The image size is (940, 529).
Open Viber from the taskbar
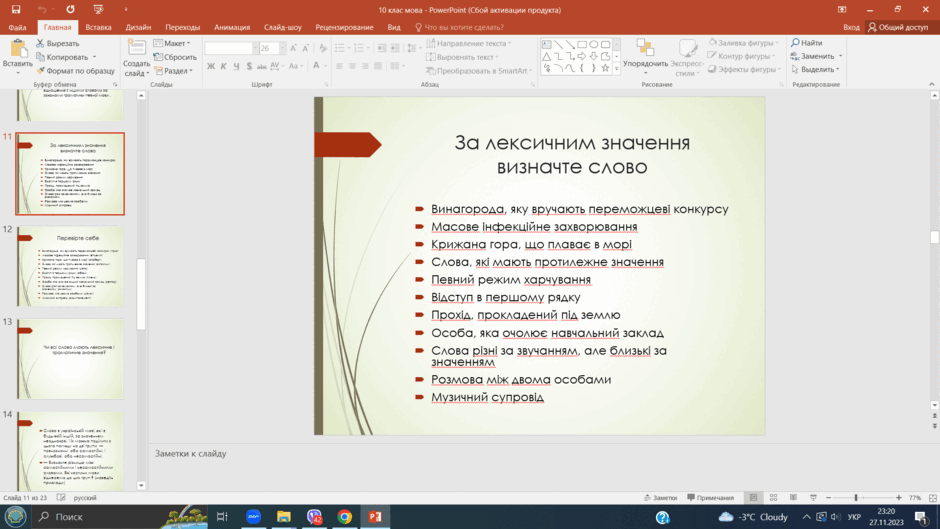click(x=314, y=516)
